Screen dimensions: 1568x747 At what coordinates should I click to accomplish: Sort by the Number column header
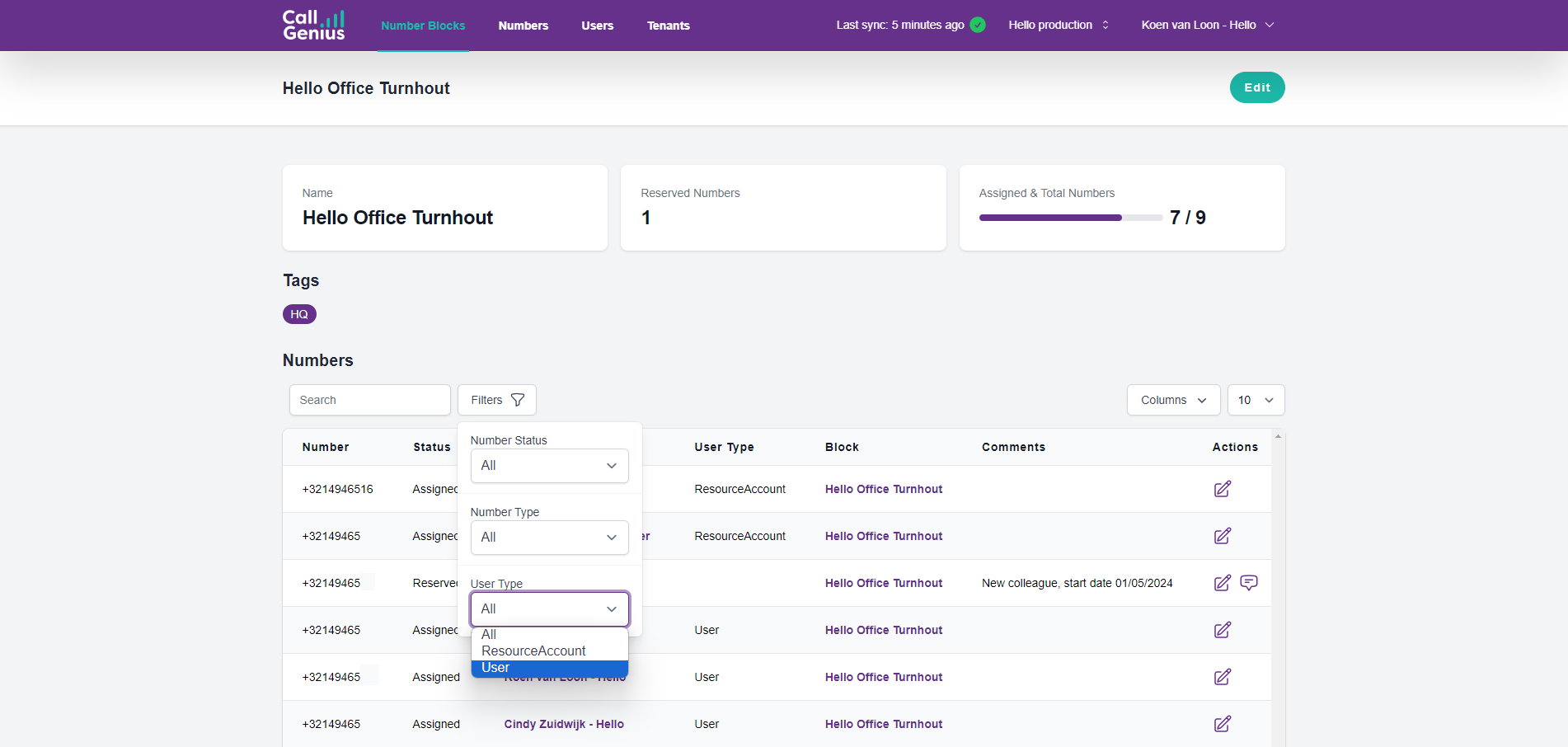point(326,447)
